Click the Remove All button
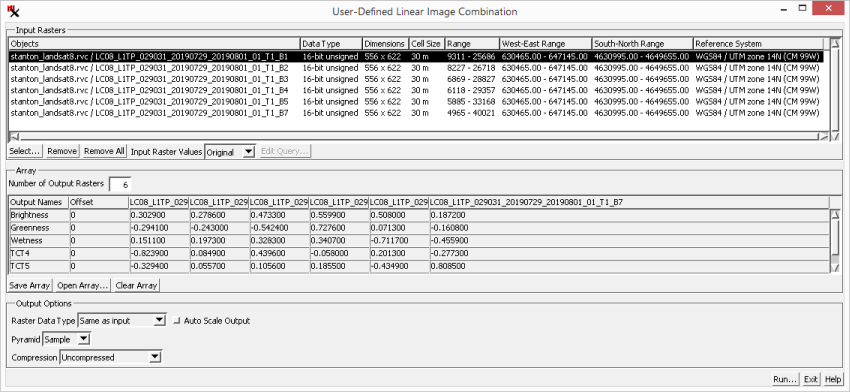850x392 pixels. coord(104,151)
